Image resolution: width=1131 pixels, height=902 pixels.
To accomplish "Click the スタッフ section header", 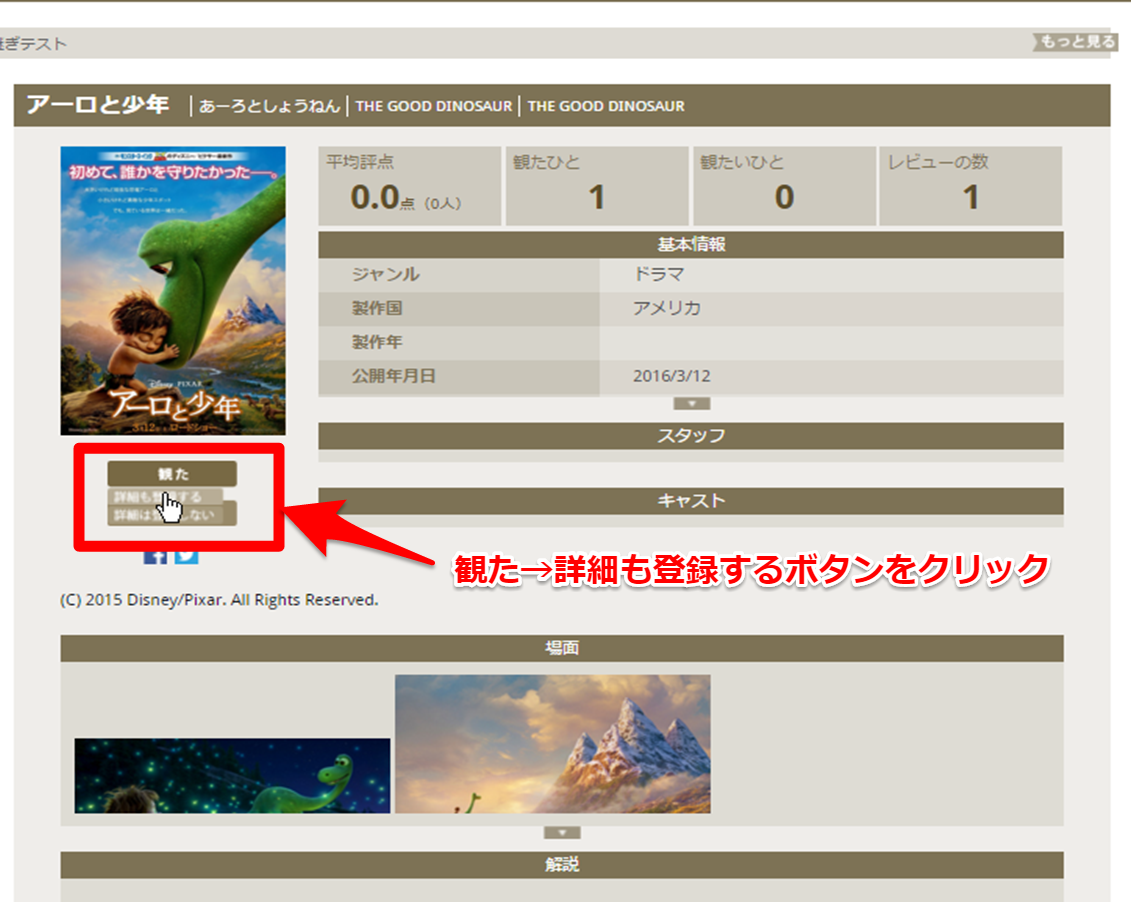I will [690, 436].
